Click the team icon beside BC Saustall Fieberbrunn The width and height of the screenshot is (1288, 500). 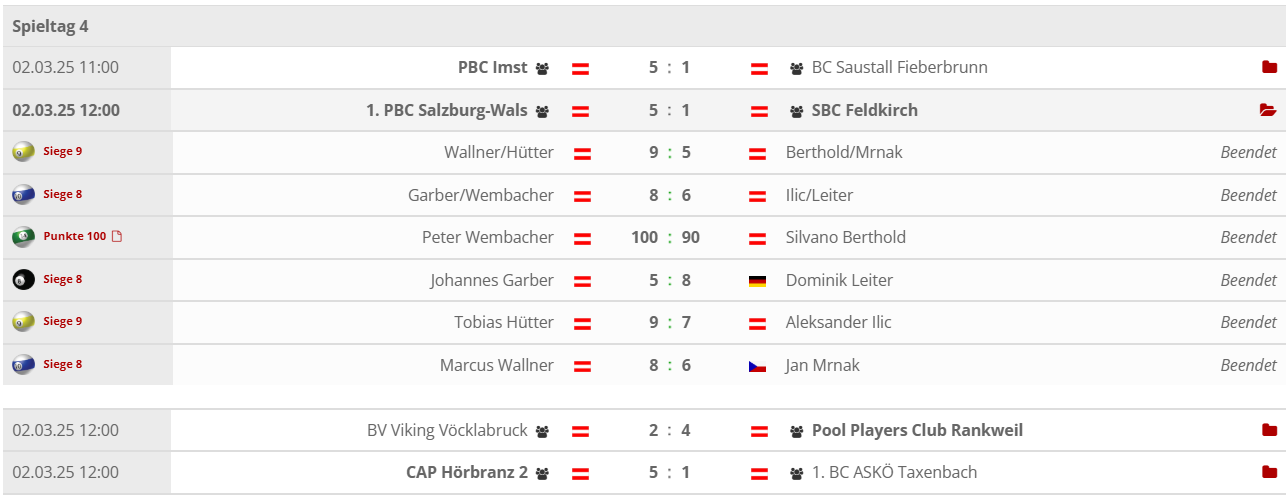796,69
